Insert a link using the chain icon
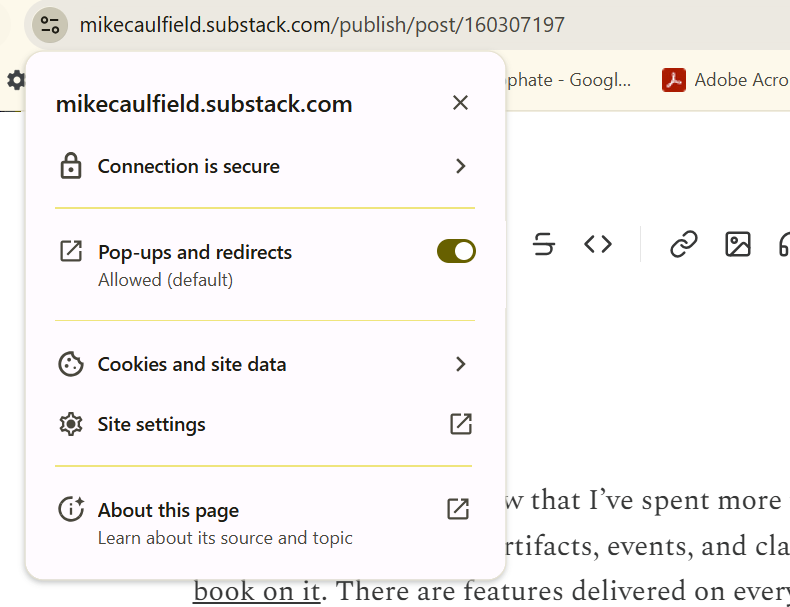This screenshot has width=790, height=607. 684,244
